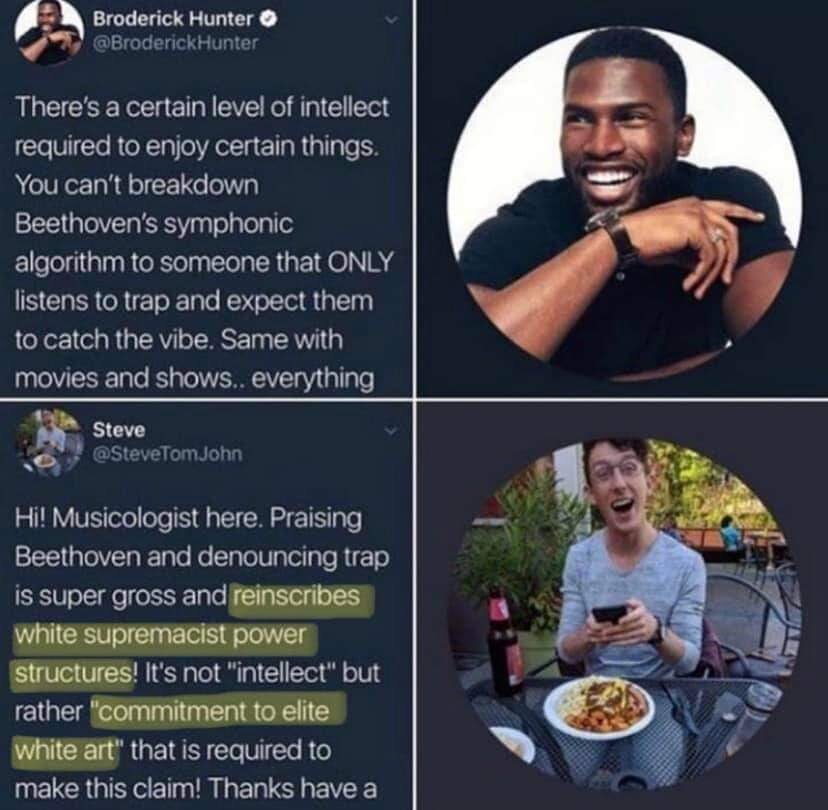The image size is (828, 810).
Task: Expand the chevron menu on the first tweet
Action: (x=390, y=20)
